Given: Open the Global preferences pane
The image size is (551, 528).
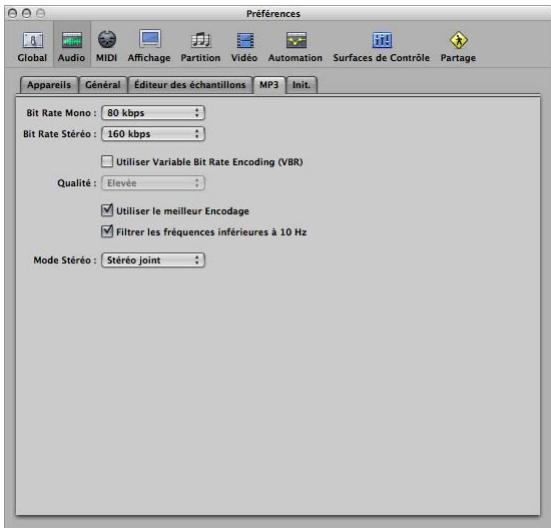Looking at the screenshot, I should point(32,46).
